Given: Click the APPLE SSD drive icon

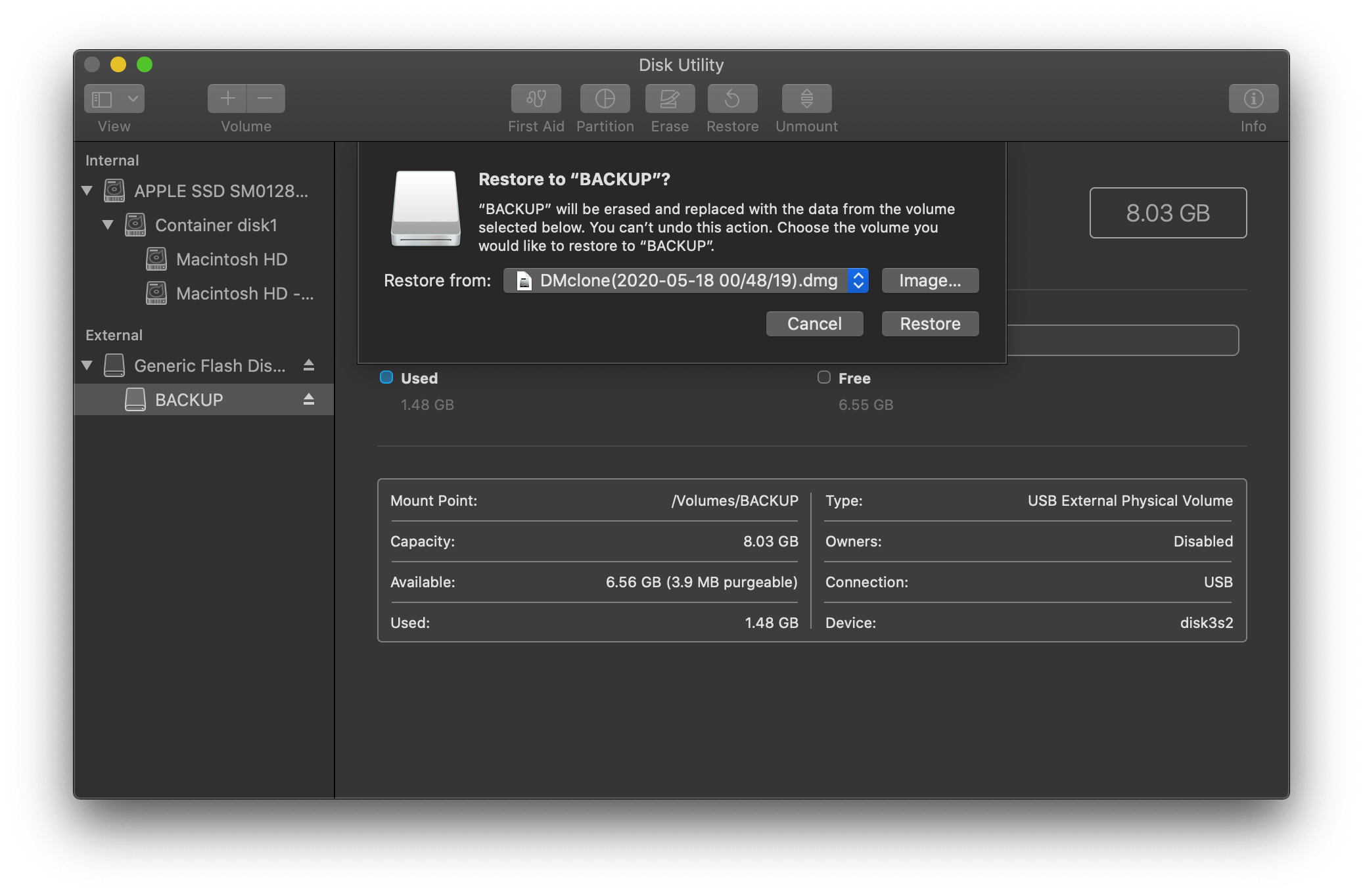Looking at the screenshot, I should [x=114, y=190].
